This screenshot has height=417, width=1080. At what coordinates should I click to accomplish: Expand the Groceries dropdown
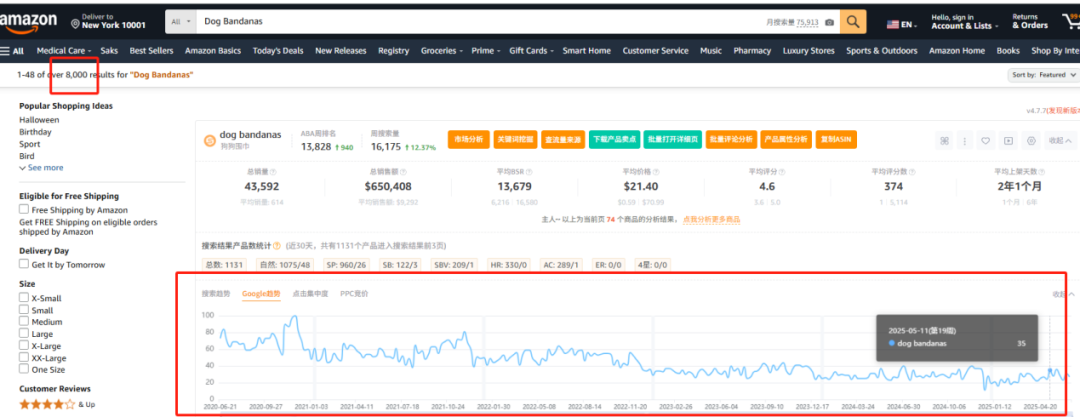[442, 50]
